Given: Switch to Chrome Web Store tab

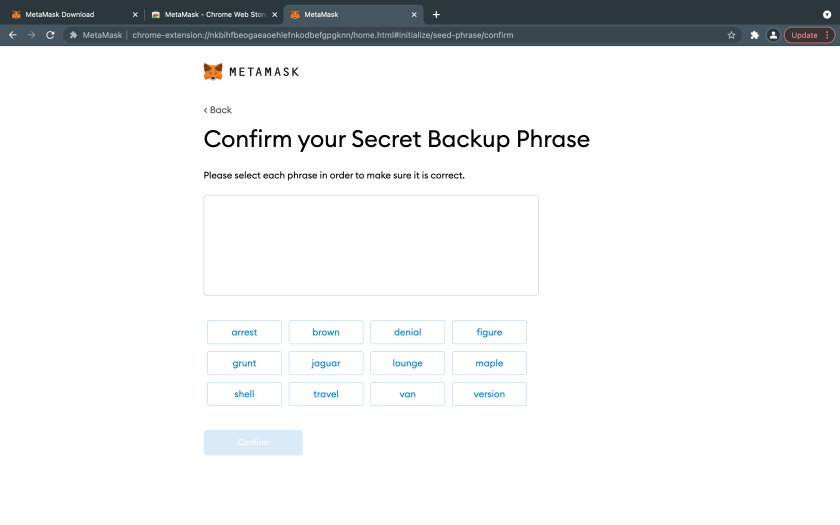Looking at the screenshot, I should point(208,14).
